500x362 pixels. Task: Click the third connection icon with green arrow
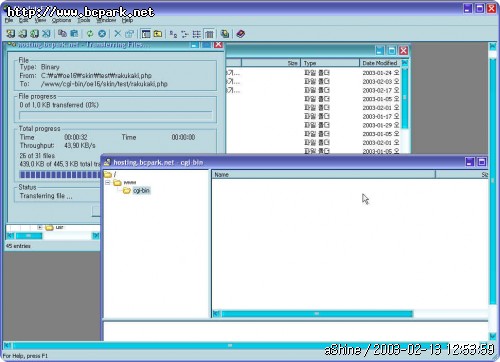coord(34,33)
